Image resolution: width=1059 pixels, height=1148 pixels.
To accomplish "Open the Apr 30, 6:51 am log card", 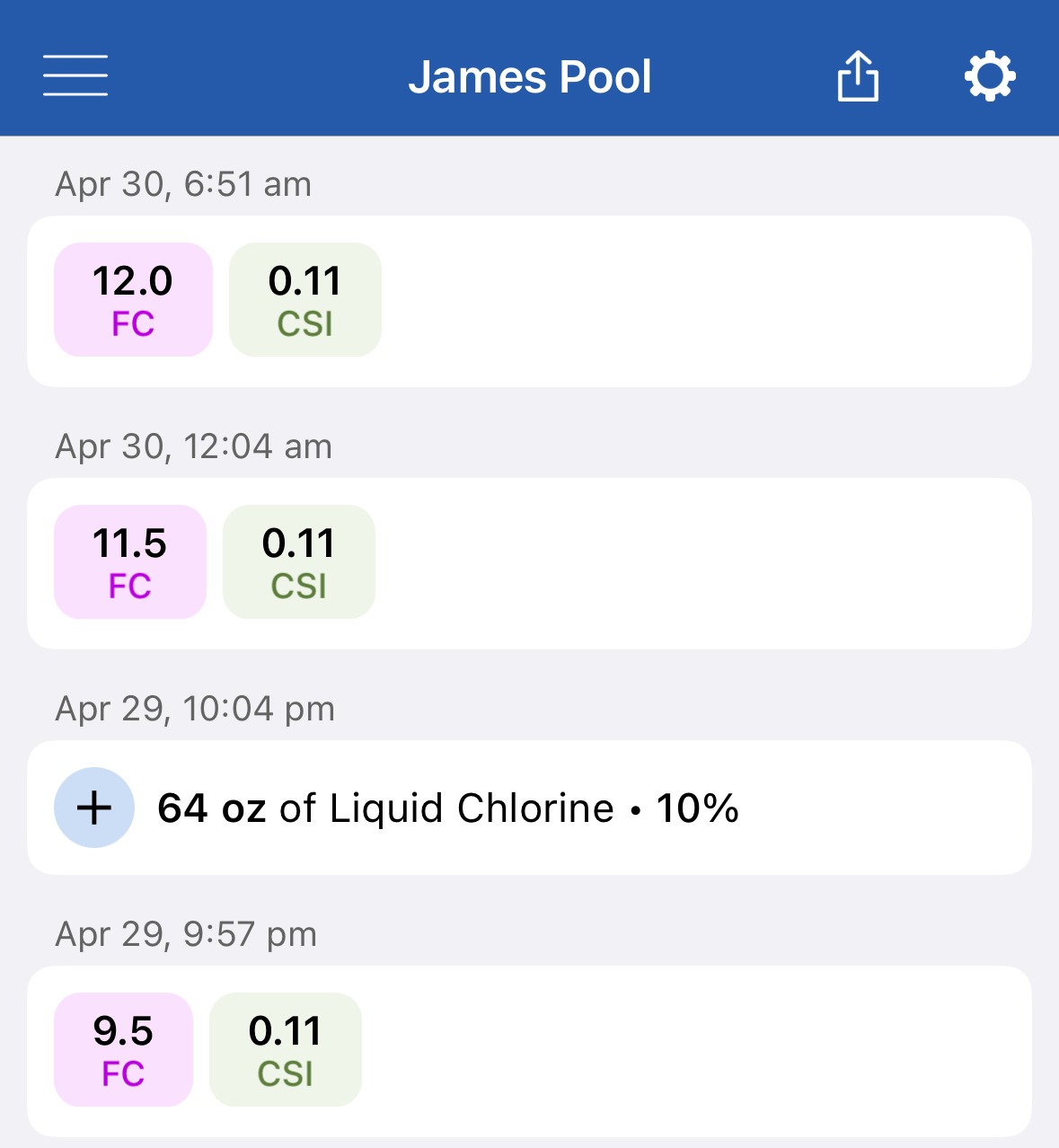I will tap(529, 301).
